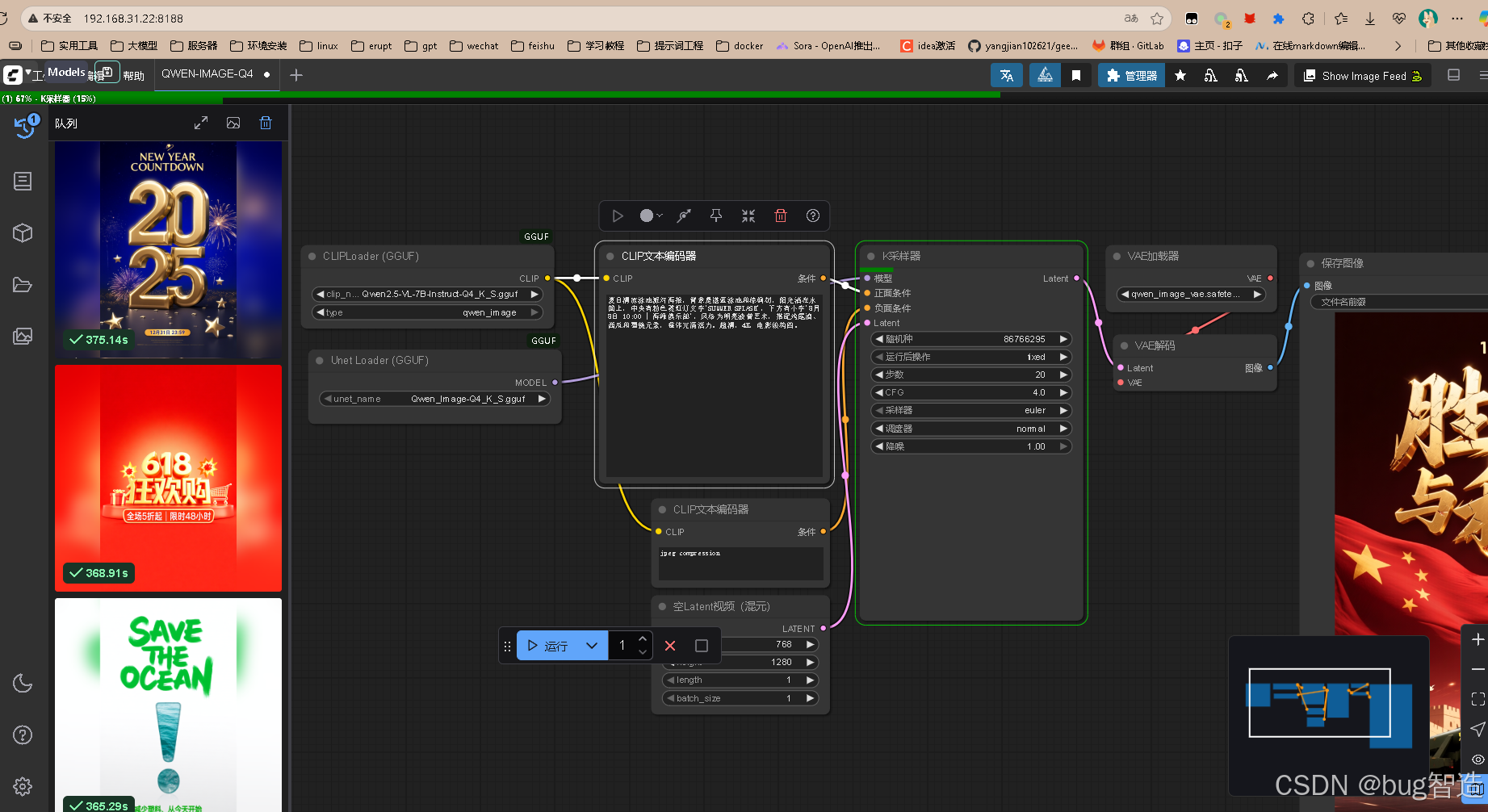The width and height of the screenshot is (1488, 812).
Task: Open clip_name model selector in CLIPLoader
Action: point(427,294)
